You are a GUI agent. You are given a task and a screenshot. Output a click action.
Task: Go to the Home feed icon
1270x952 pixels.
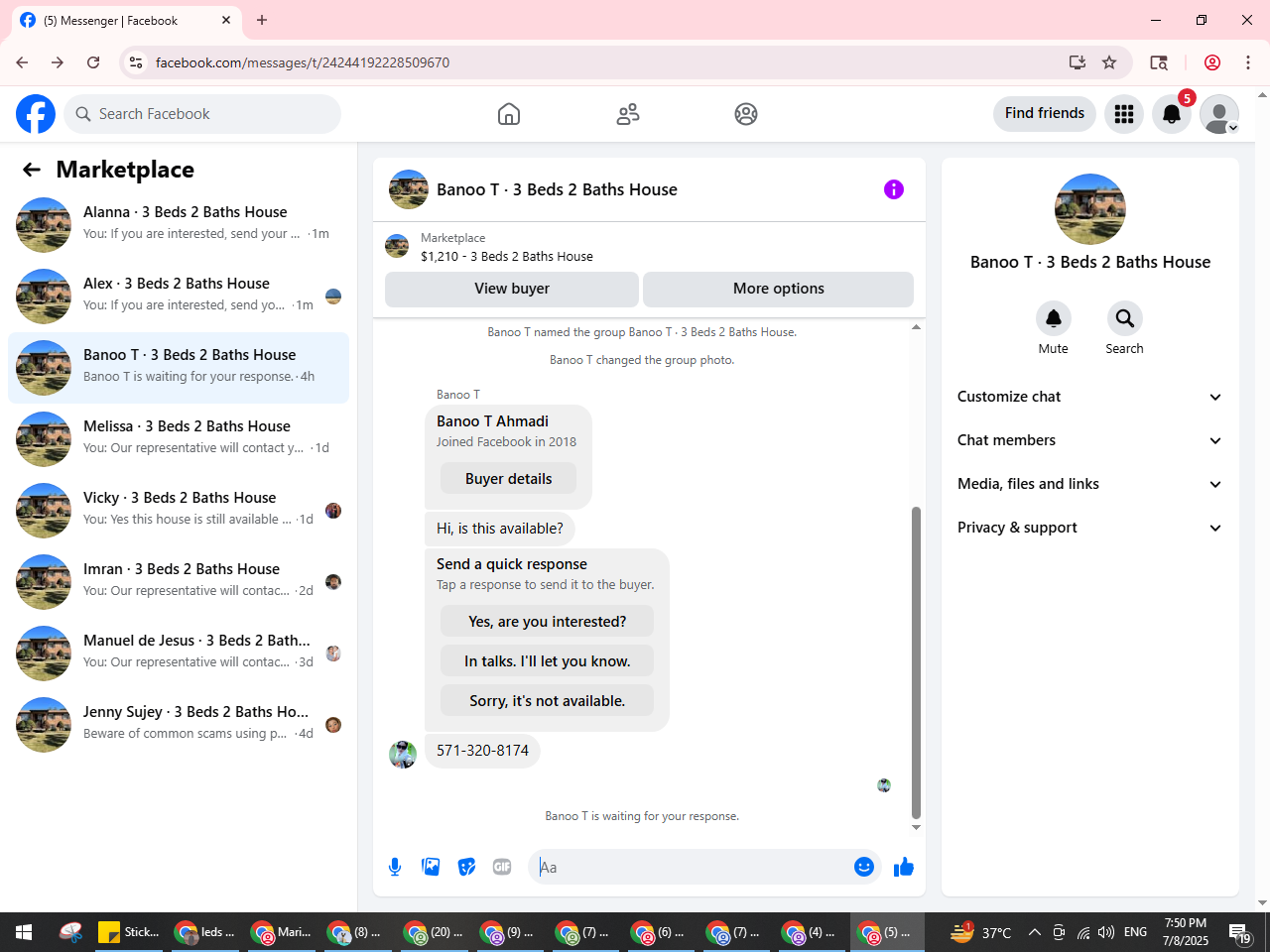pos(509,114)
